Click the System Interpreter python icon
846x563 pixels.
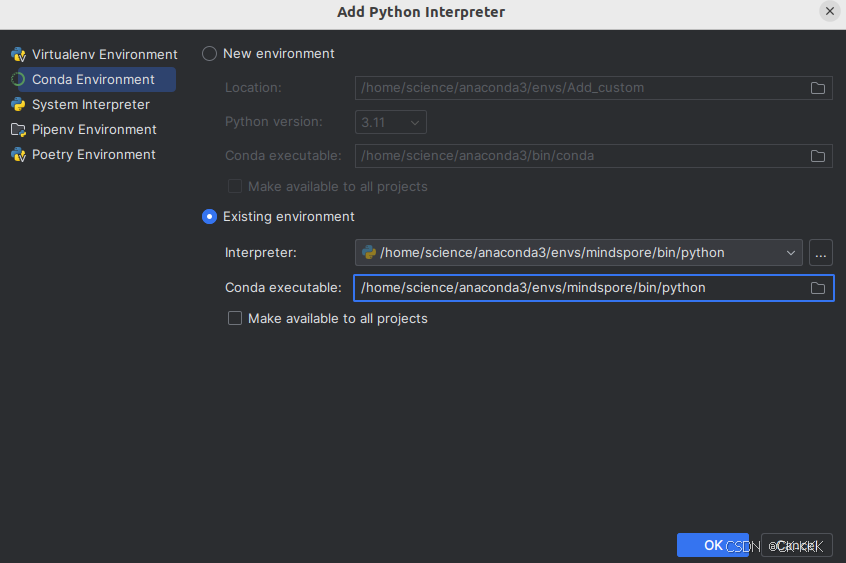18,104
